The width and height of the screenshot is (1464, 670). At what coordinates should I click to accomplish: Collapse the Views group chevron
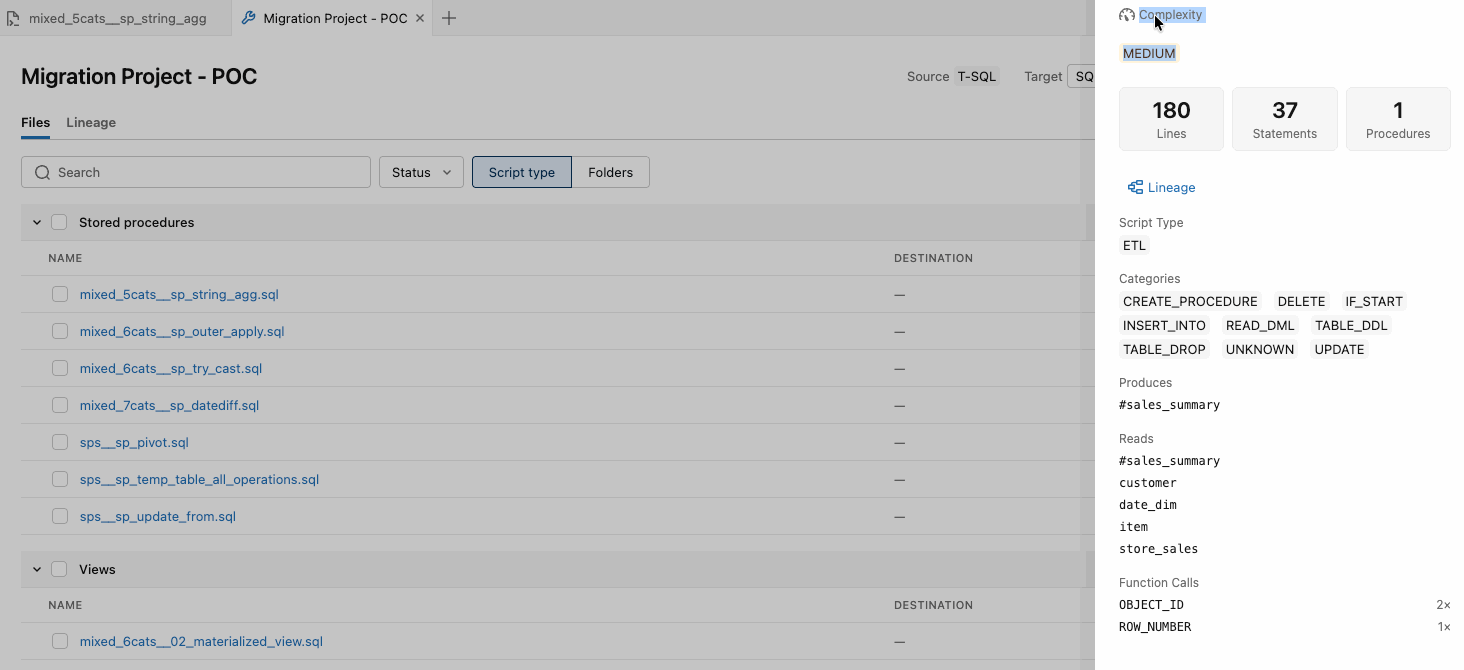[x=37, y=569]
